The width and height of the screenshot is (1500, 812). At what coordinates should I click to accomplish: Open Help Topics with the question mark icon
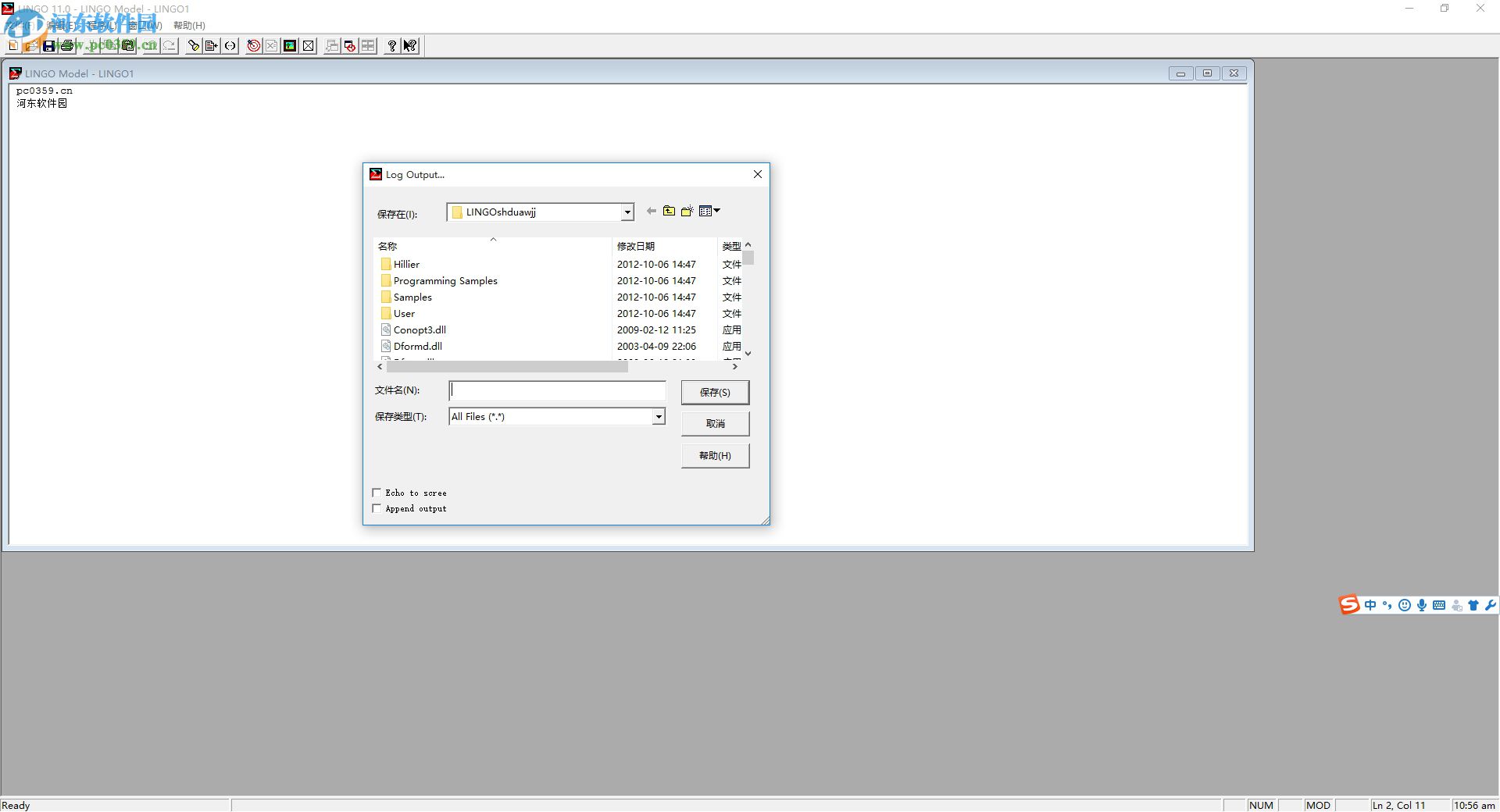[x=392, y=46]
